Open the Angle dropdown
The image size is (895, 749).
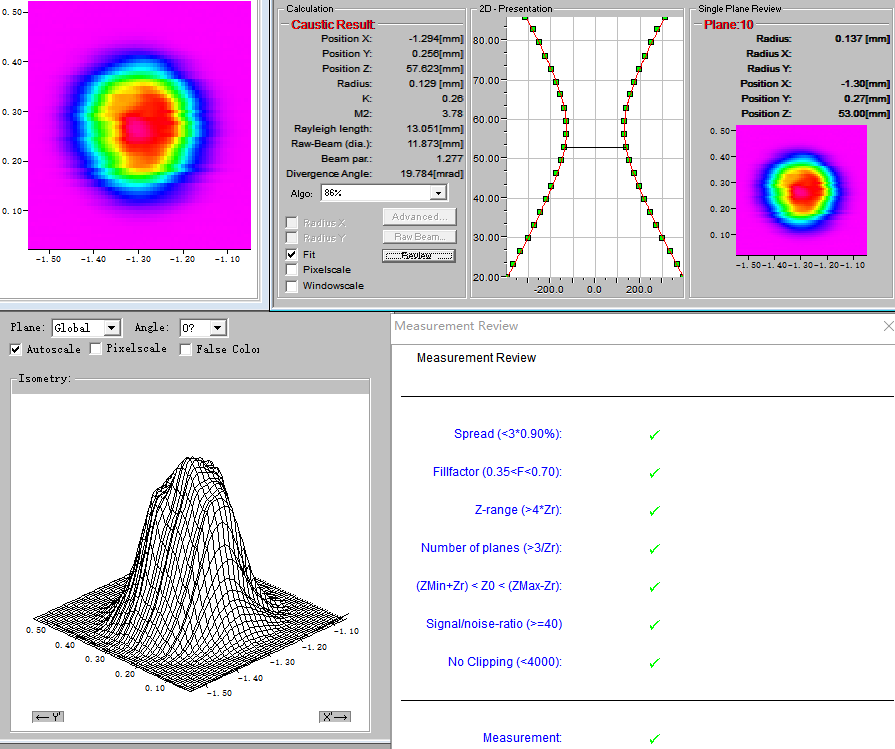click(218, 328)
